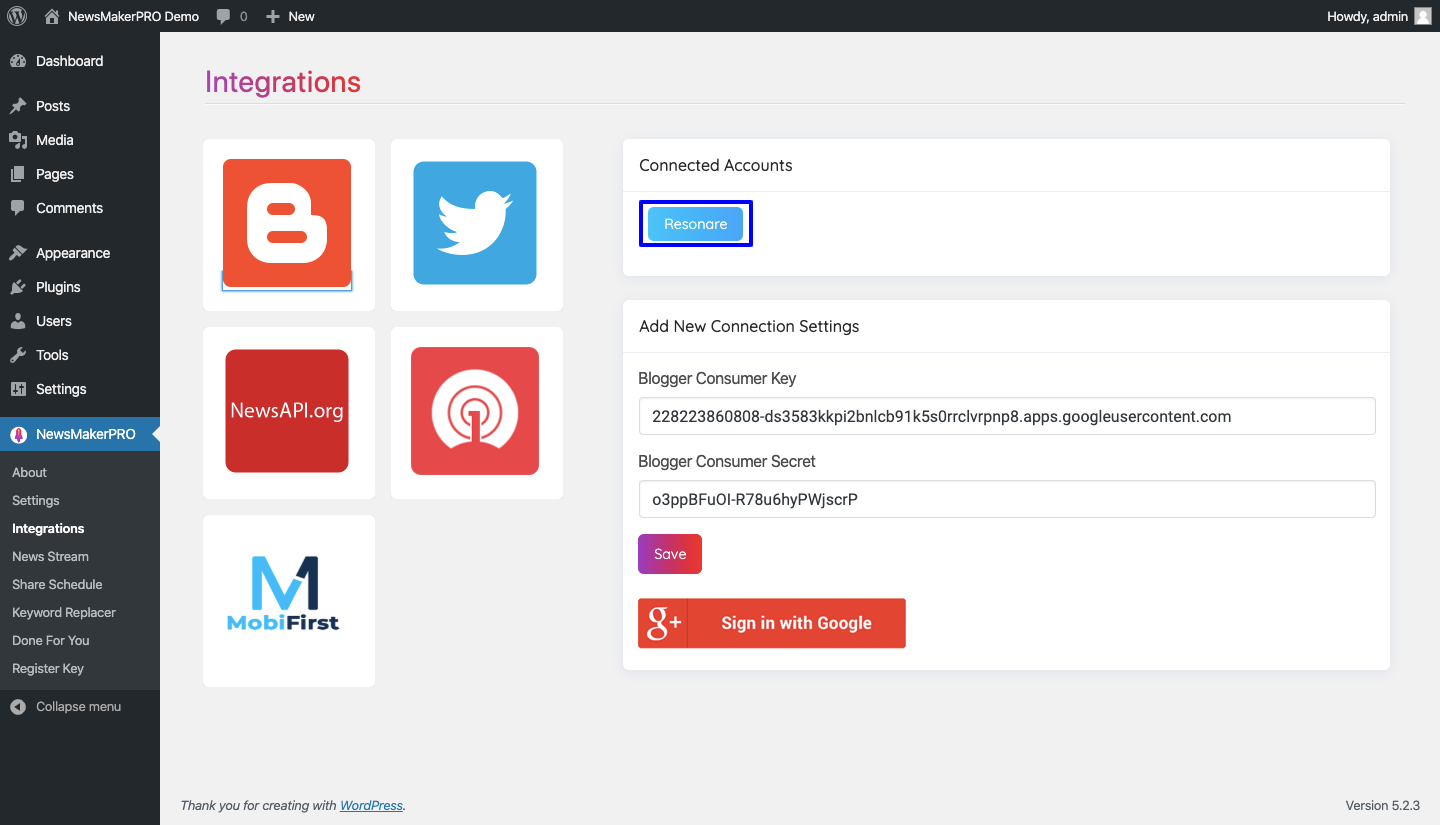Click the Version 5.2.3 footer text
Screen dimensions: 1440x825
click(1383, 805)
